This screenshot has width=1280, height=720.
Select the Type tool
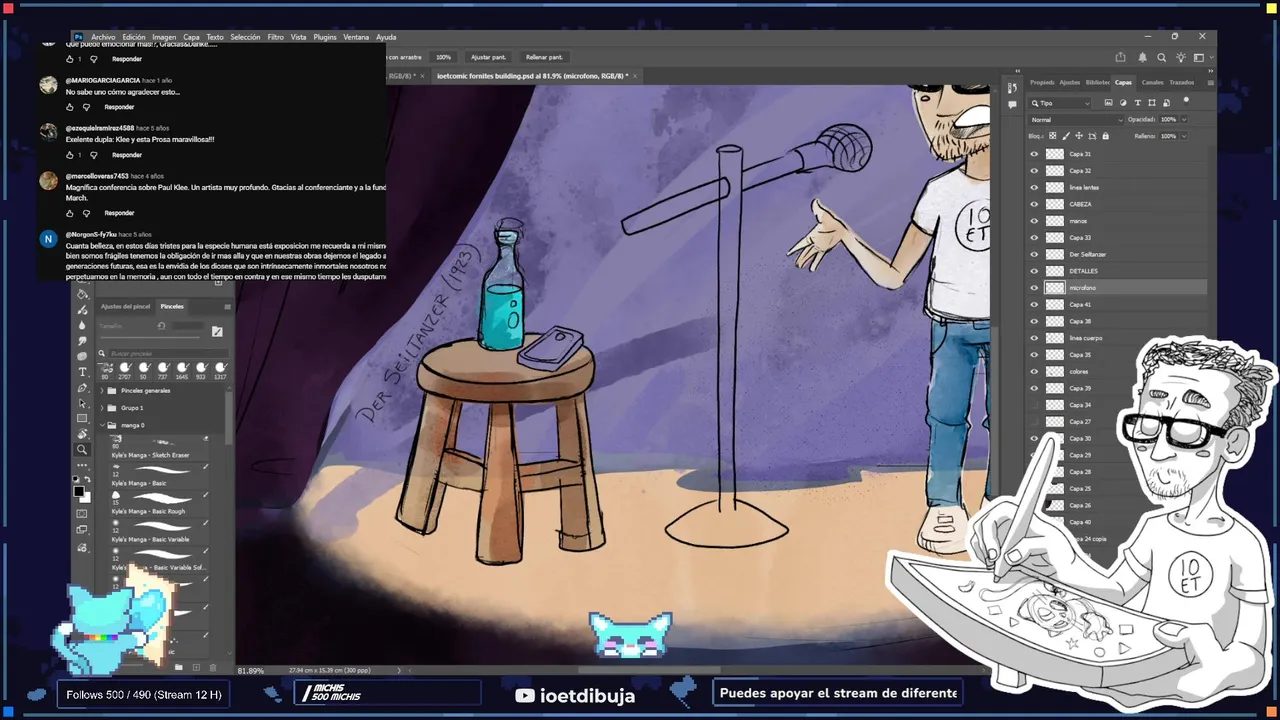82,372
